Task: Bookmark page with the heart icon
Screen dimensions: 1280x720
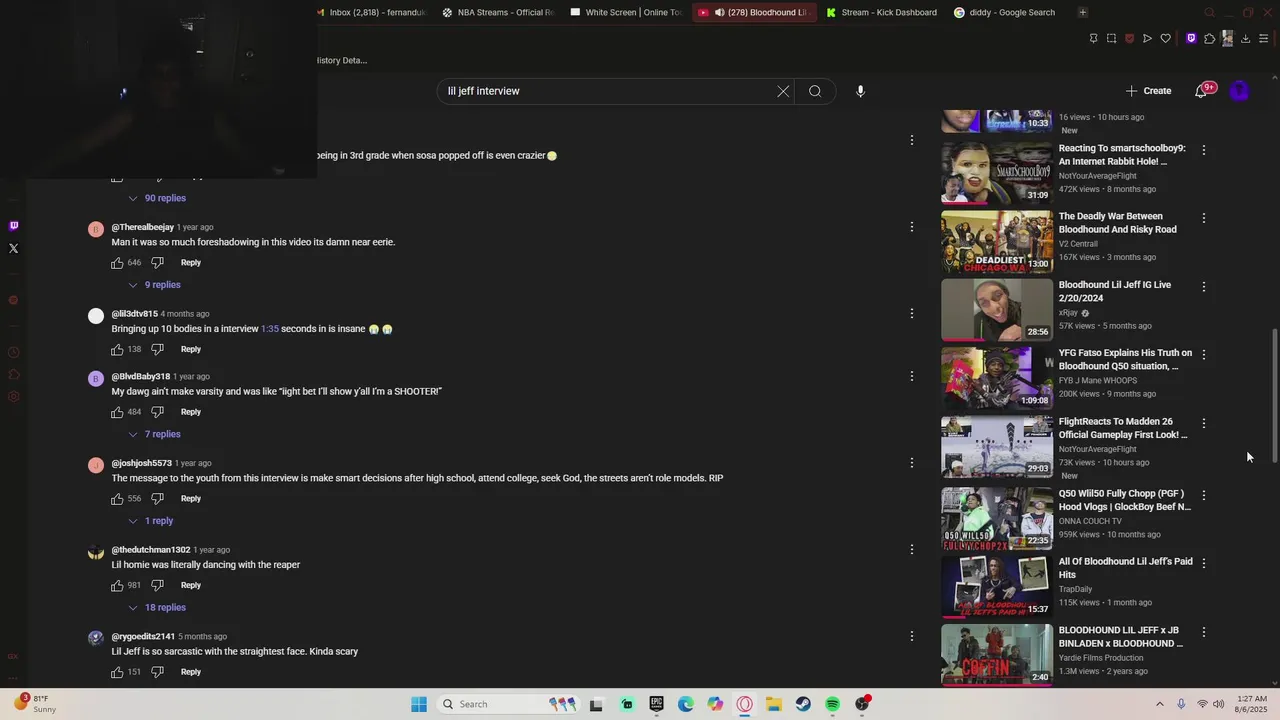Action: 1165,39
